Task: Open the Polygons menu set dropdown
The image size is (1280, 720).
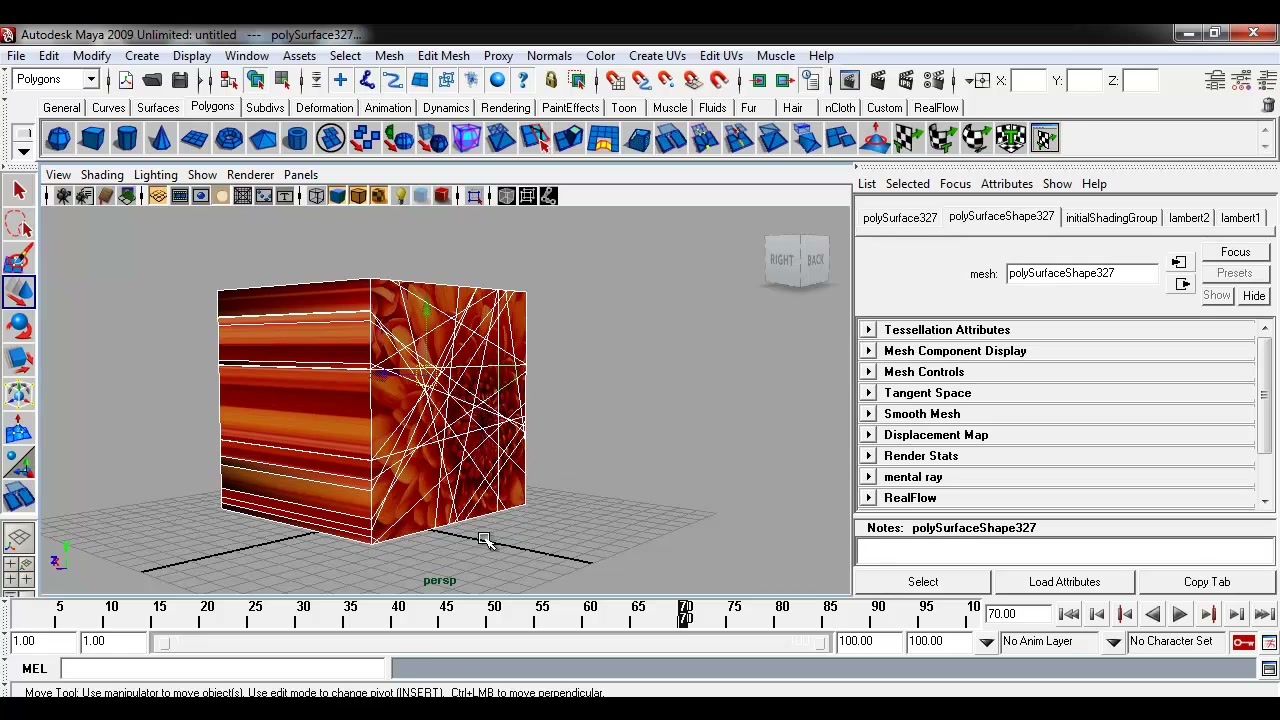Action: pyautogui.click(x=56, y=79)
